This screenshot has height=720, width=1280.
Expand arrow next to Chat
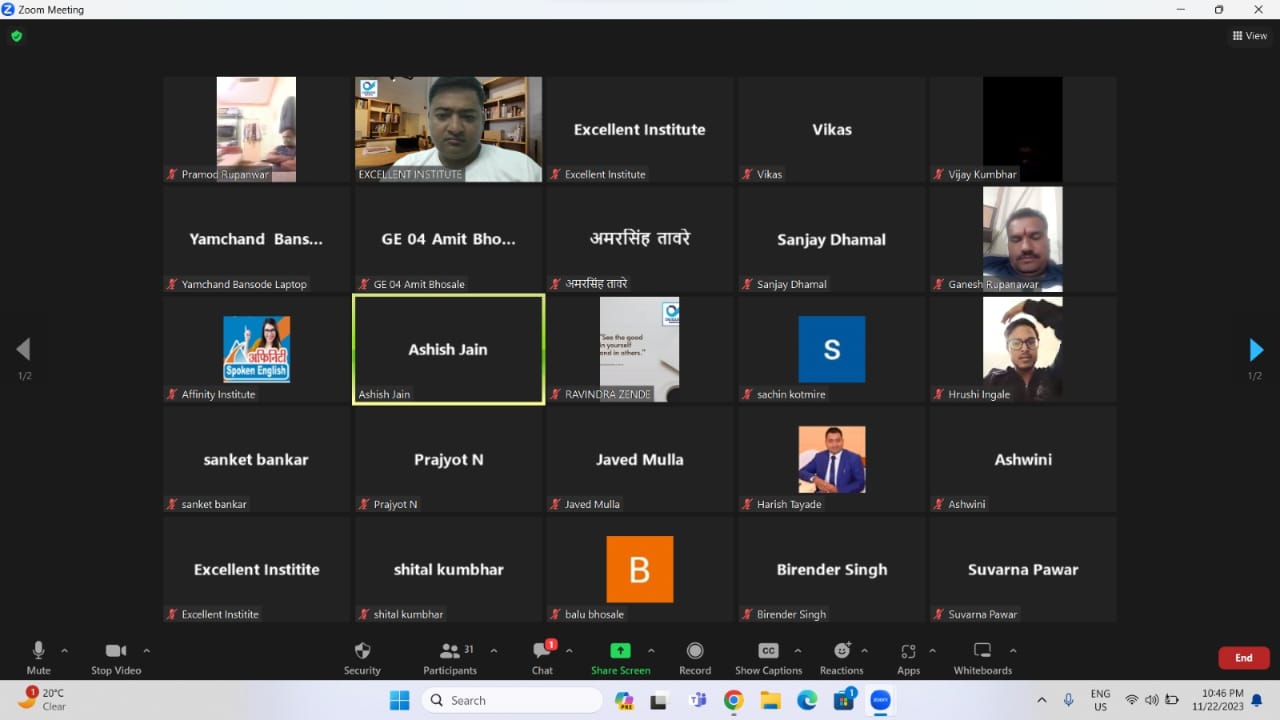click(569, 651)
